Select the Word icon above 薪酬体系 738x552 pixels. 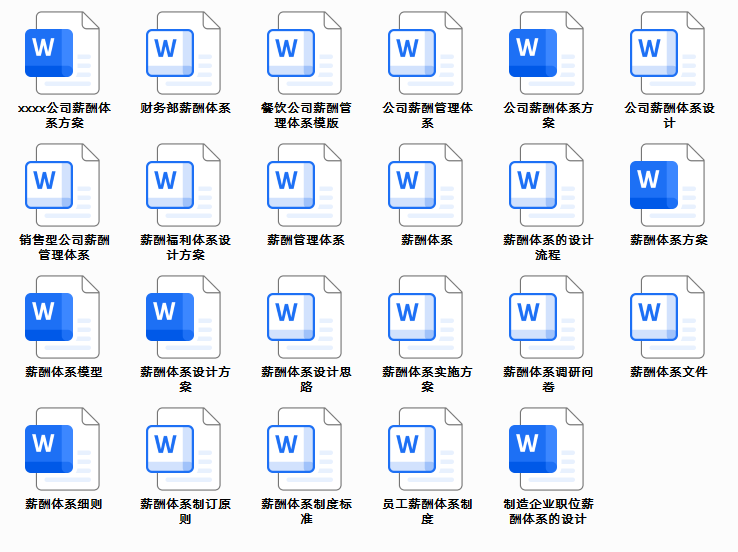pos(425,185)
